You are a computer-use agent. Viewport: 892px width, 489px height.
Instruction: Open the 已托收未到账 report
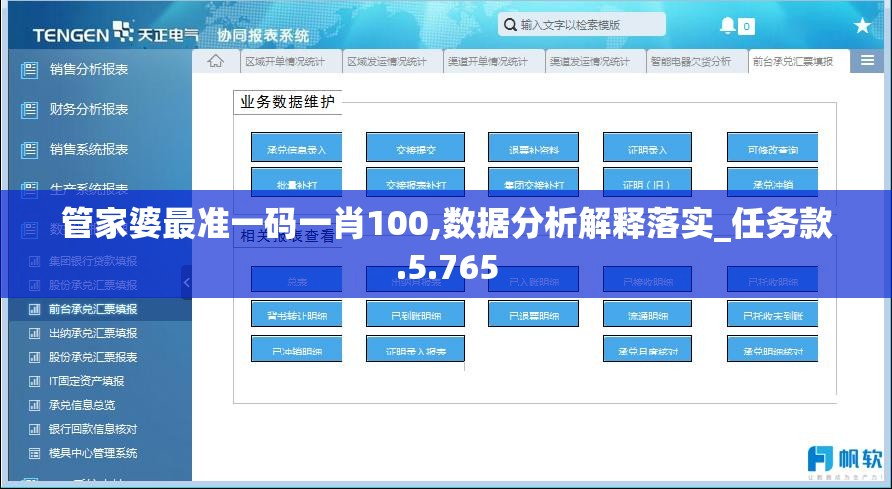pyautogui.click(x=773, y=313)
